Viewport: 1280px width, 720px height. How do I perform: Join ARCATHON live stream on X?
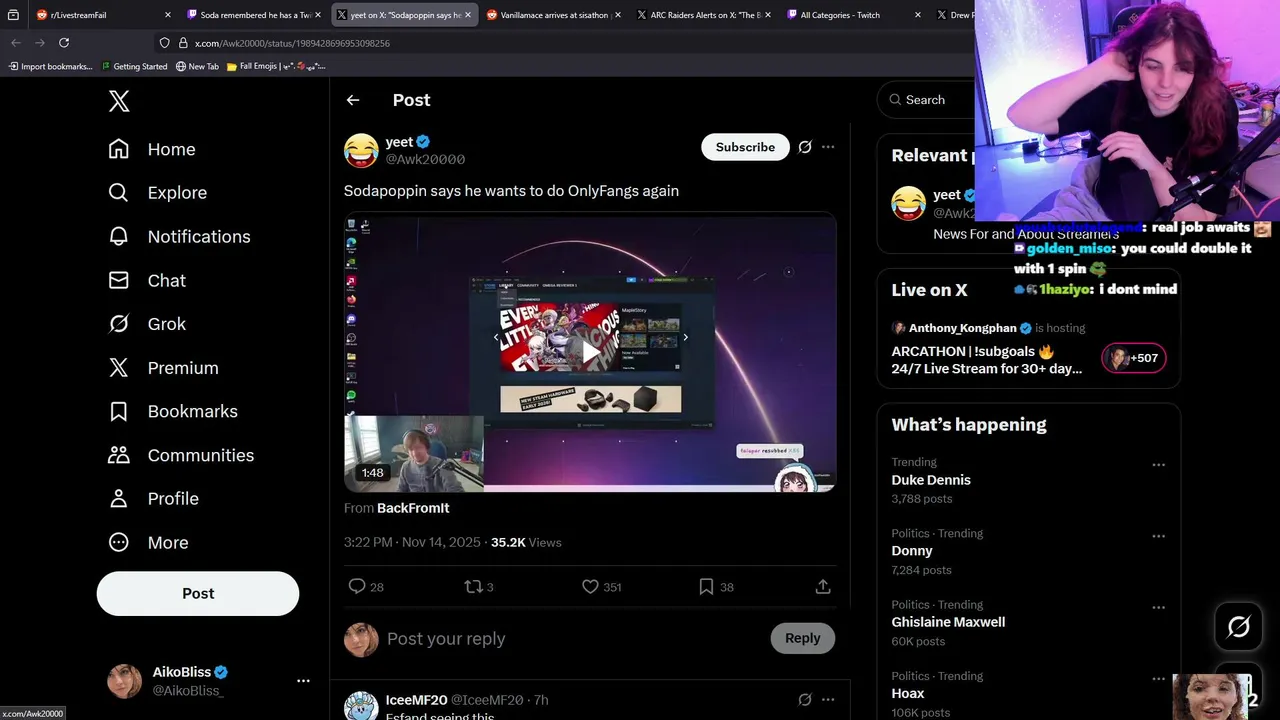[987, 360]
